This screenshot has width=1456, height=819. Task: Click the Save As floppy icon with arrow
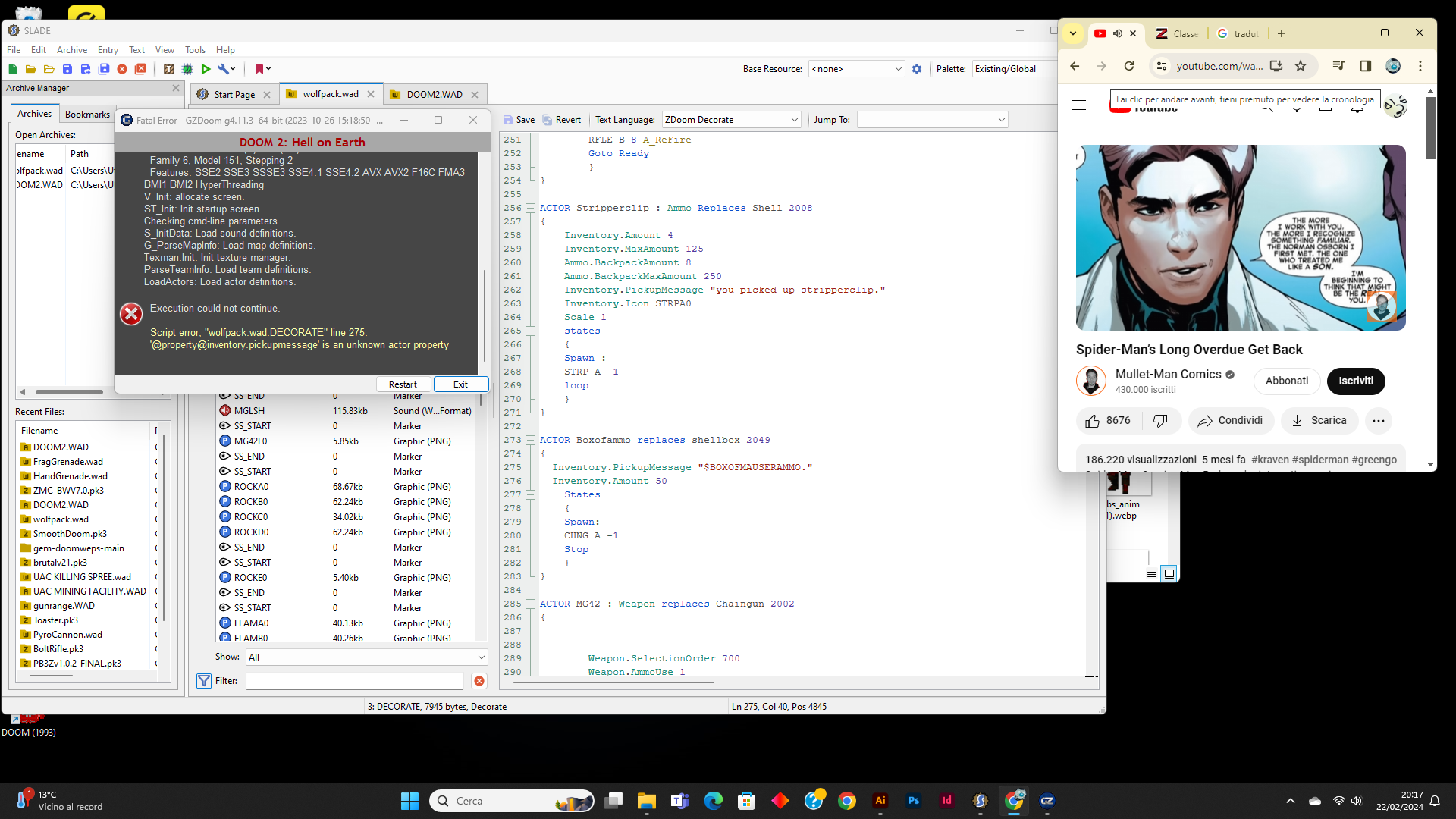[x=86, y=69]
